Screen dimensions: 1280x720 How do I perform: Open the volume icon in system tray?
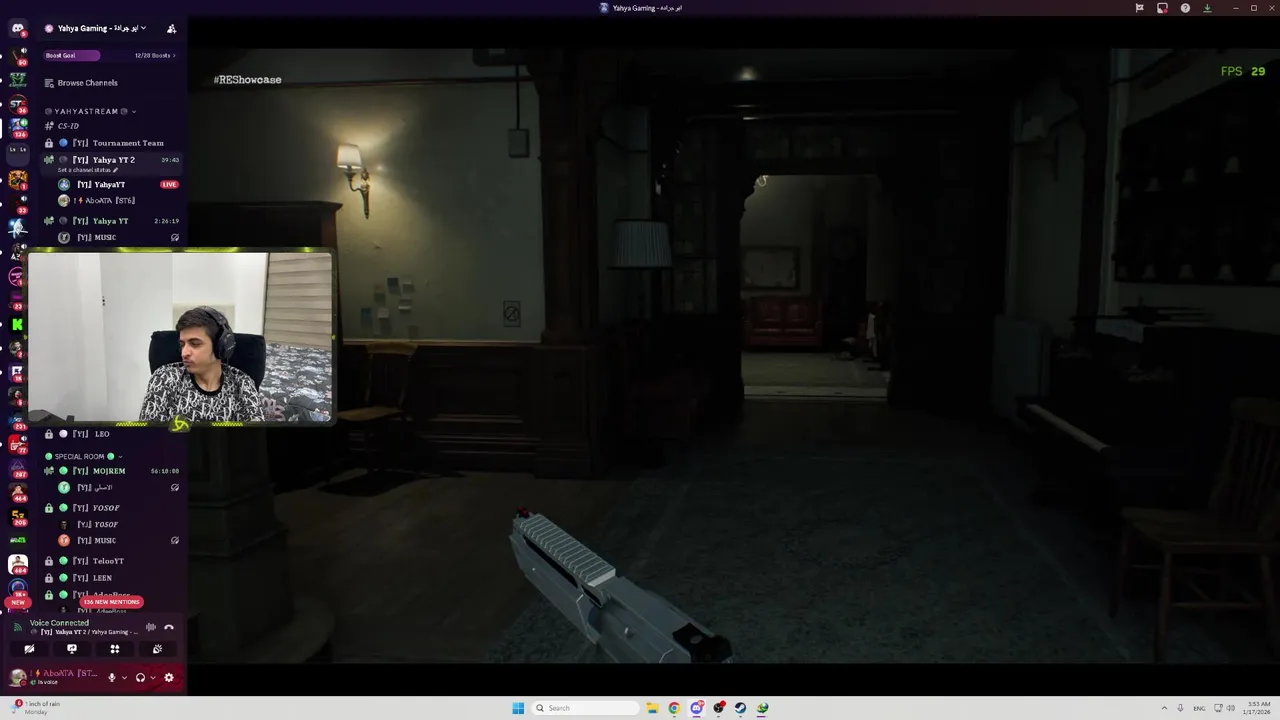(x=1230, y=708)
